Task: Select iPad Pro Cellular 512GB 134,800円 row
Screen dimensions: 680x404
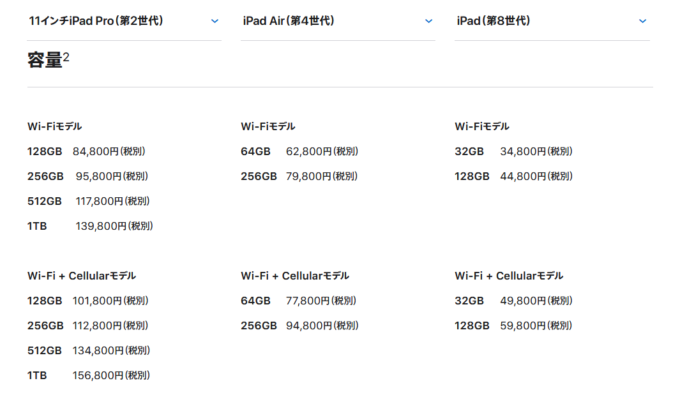Action: pyautogui.click(x=88, y=350)
